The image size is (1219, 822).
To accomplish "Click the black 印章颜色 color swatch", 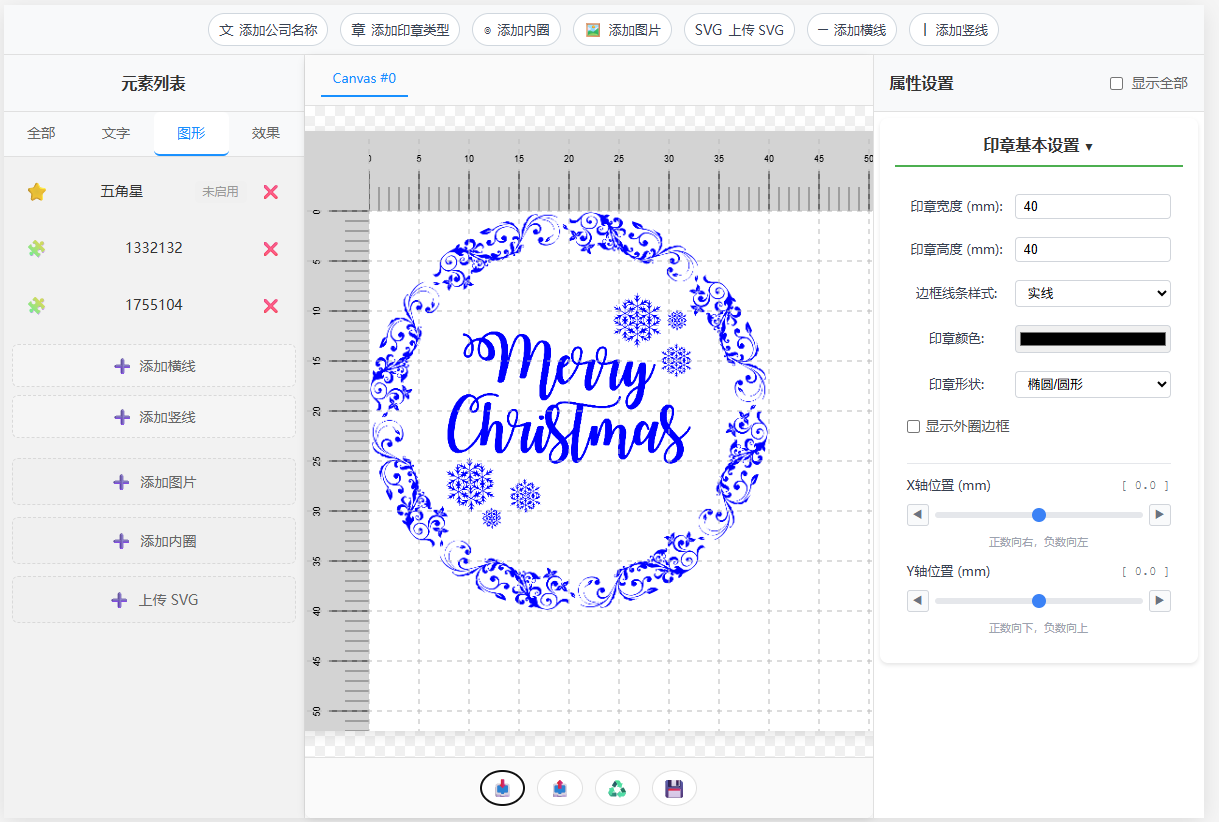I will [x=1092, y=339].
